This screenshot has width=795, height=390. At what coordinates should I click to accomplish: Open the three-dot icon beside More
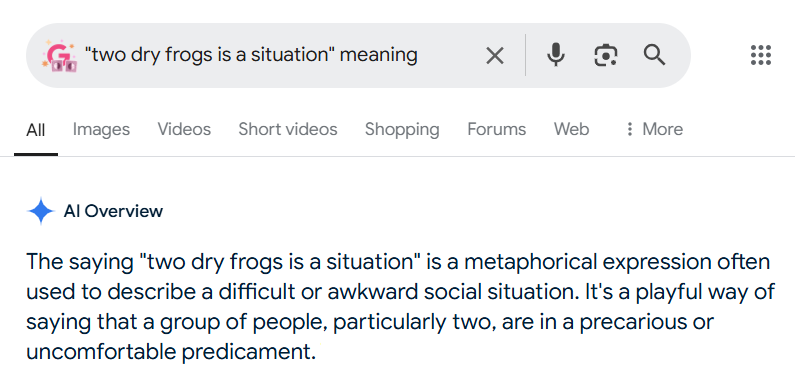(630, 129)
